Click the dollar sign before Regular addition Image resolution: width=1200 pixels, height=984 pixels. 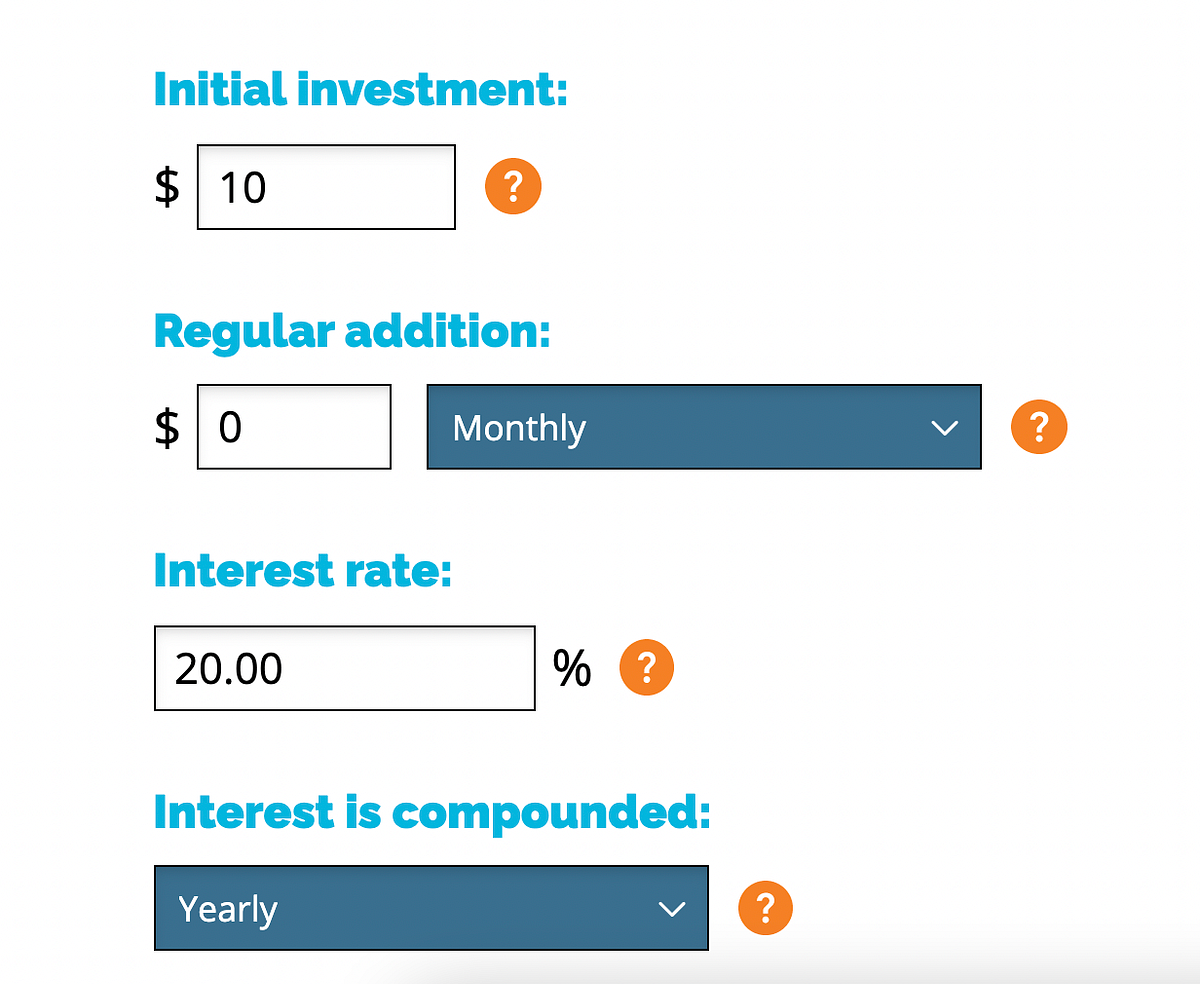pos(166,427)
